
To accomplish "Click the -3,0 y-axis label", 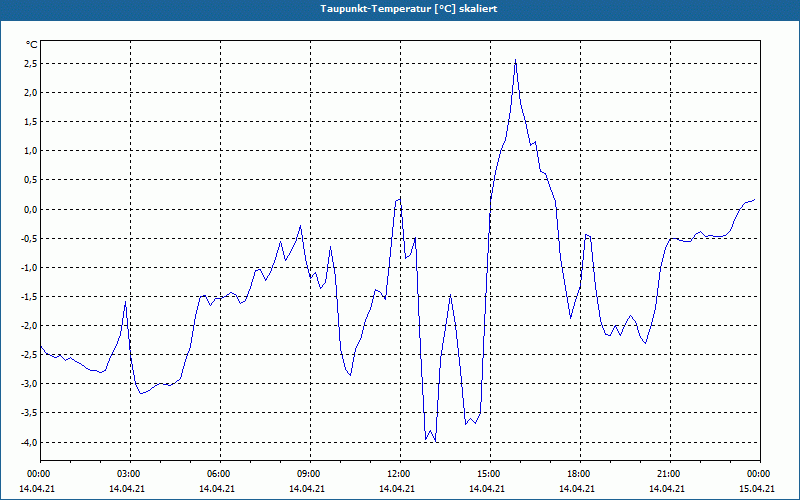I will (x=29, y=384).
